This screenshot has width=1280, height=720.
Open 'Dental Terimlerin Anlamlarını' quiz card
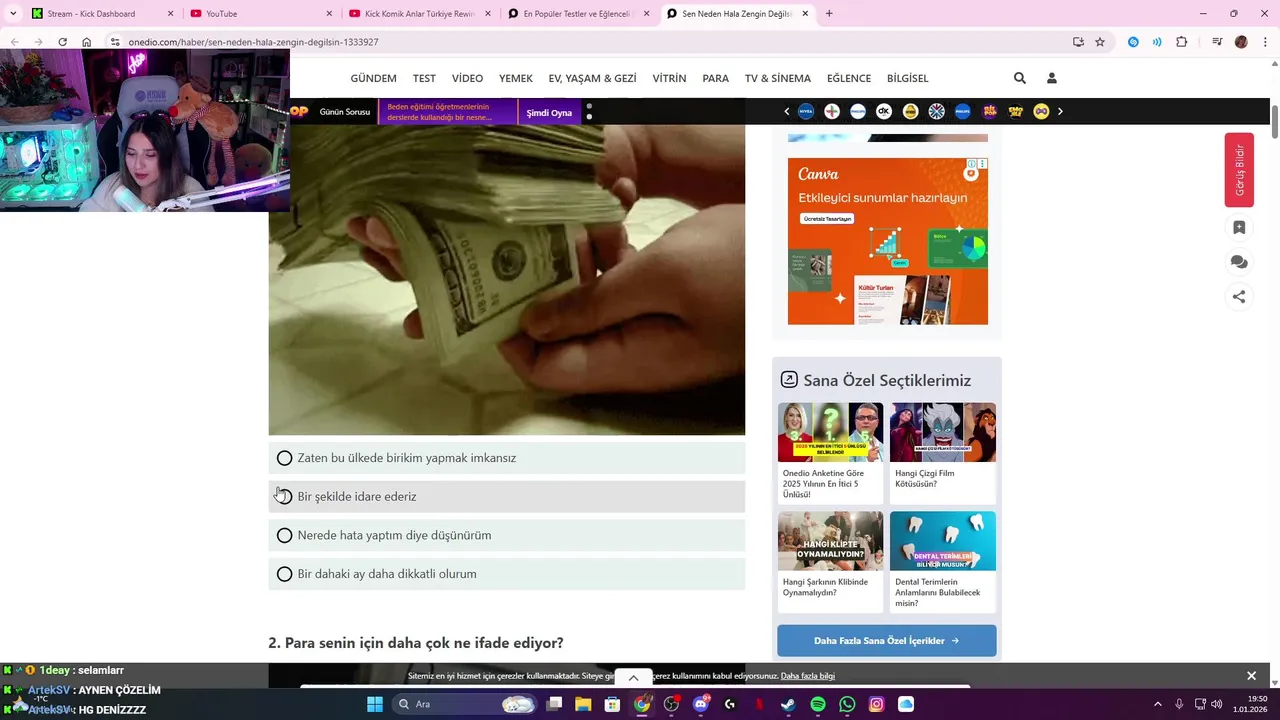(x=943, y=562)
